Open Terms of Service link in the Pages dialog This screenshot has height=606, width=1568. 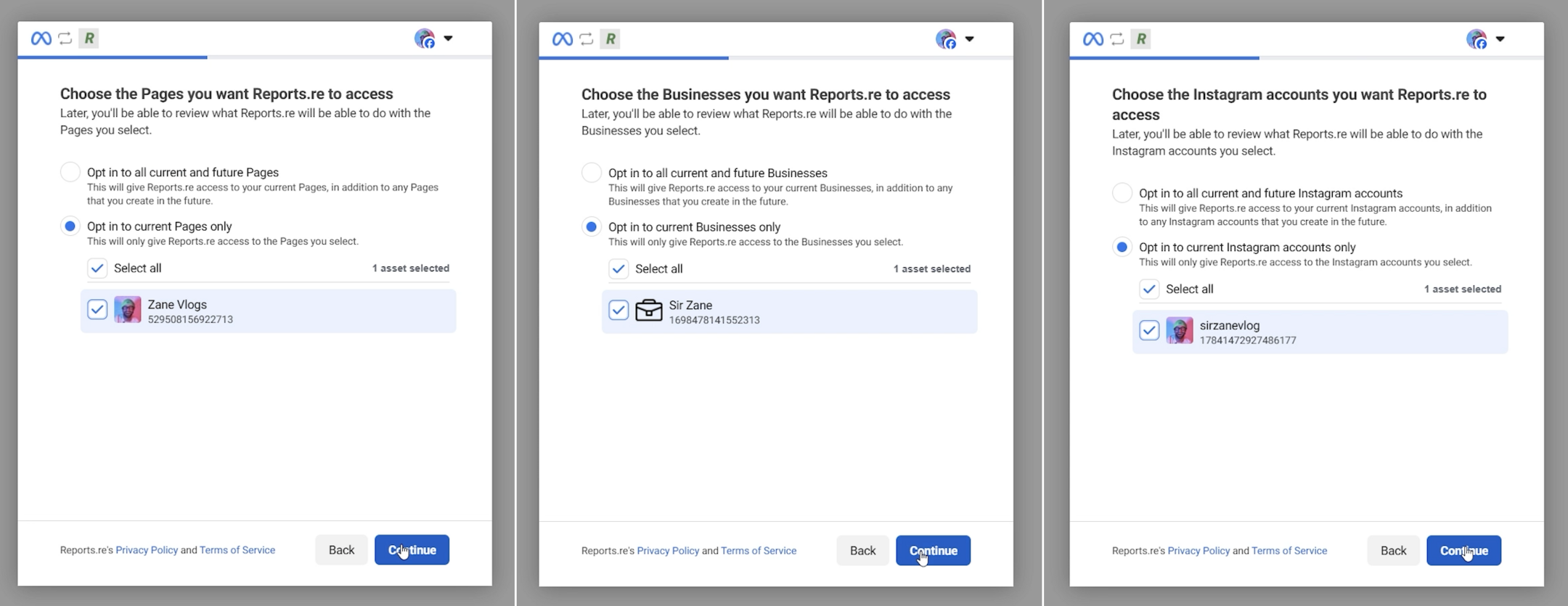coord(237,550)
